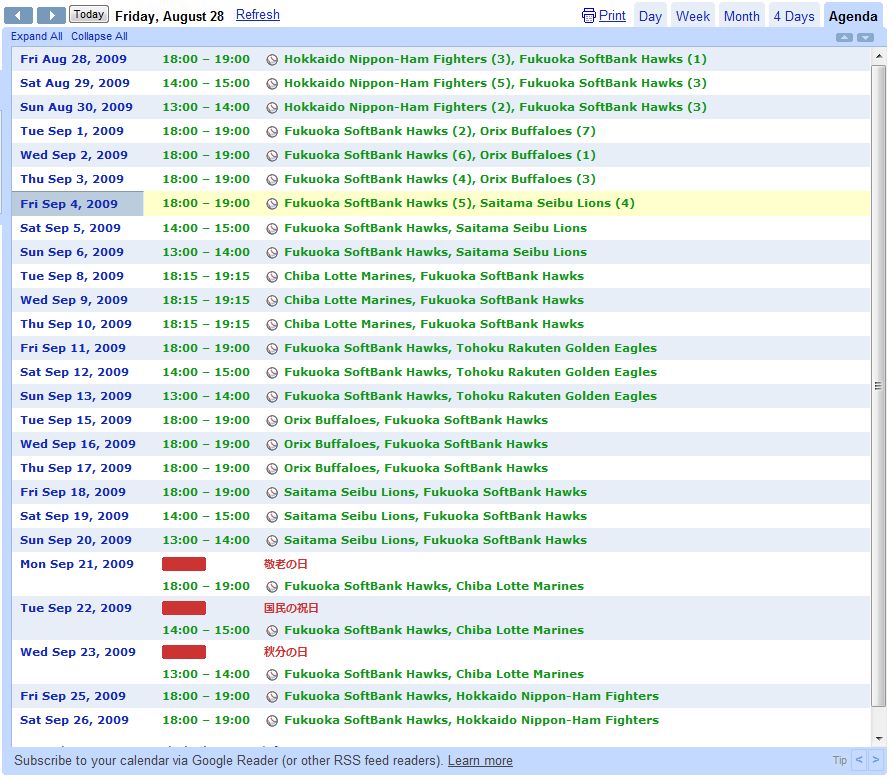The image size is (894, 779).
Task: Open the 国民の祝日 holiday entry
Action: coord(291,608)
